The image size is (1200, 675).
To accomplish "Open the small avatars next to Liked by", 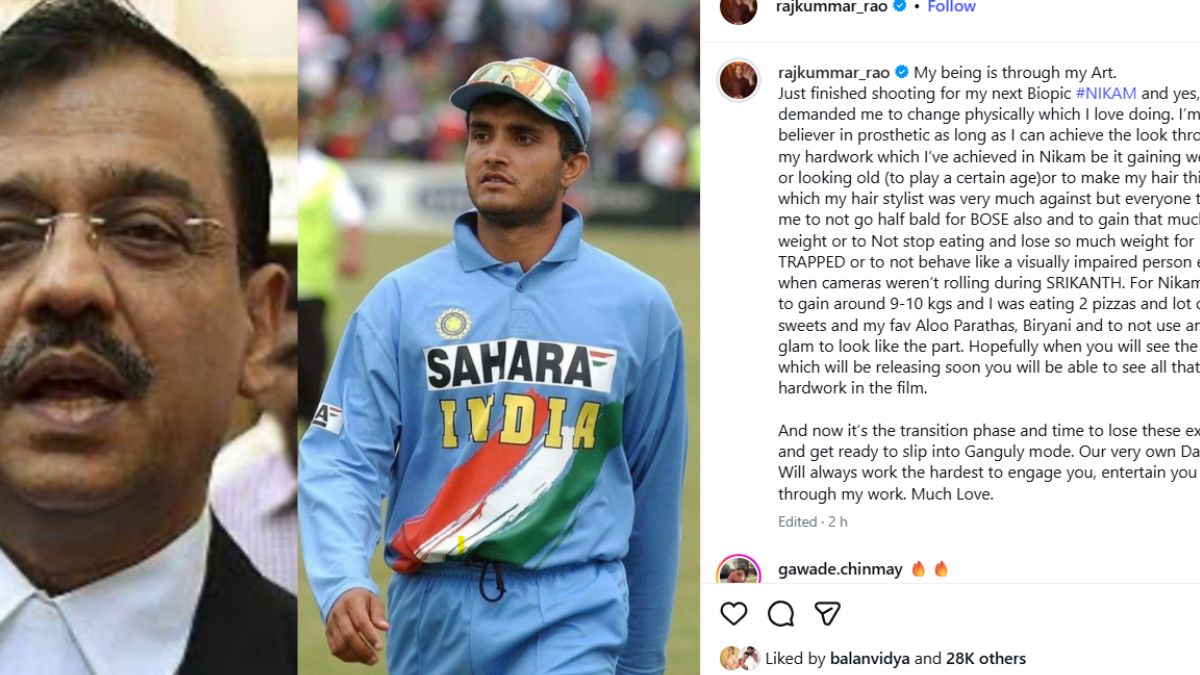I will pyautogui.click(x=740, y=658).
